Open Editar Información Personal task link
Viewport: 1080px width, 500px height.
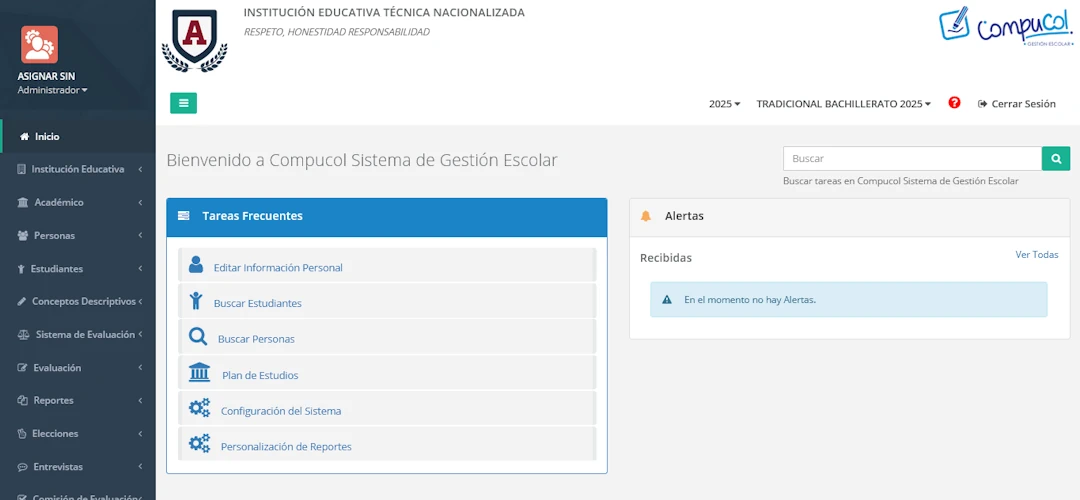click(x=278, y=268)
